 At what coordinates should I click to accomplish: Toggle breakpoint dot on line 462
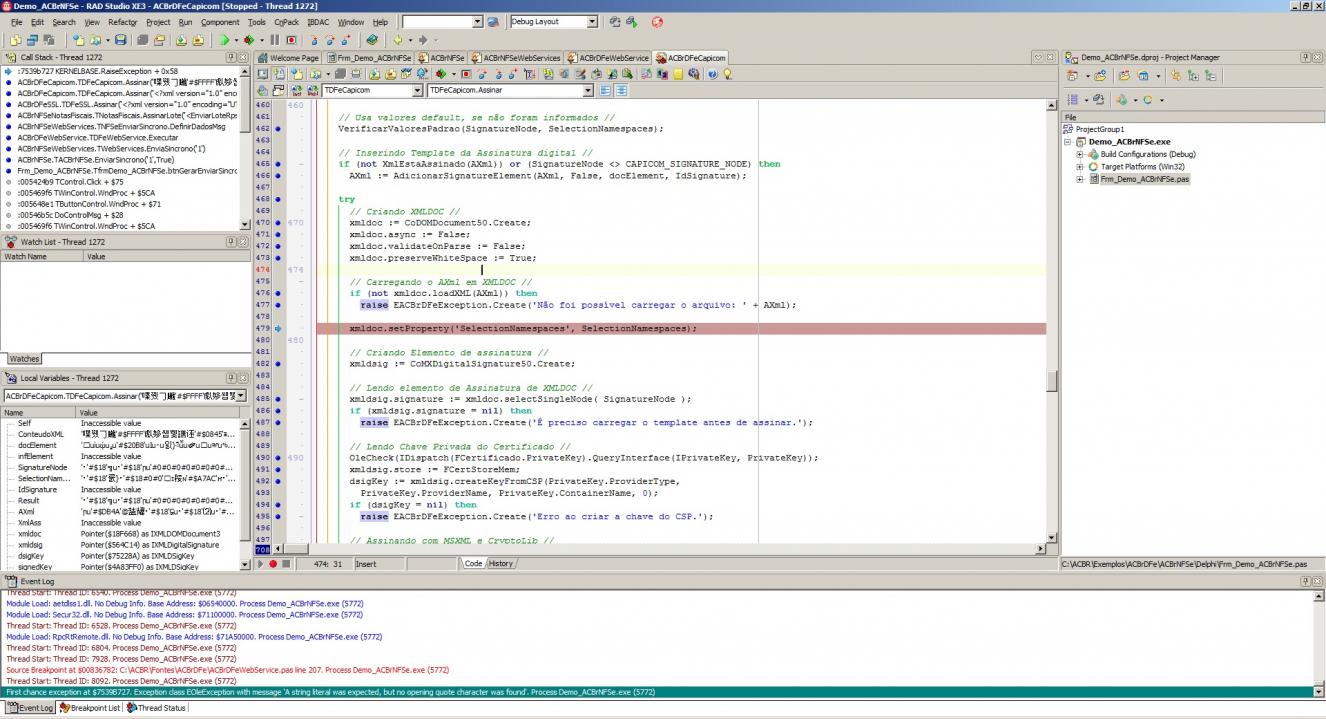(x=278, y=128)
